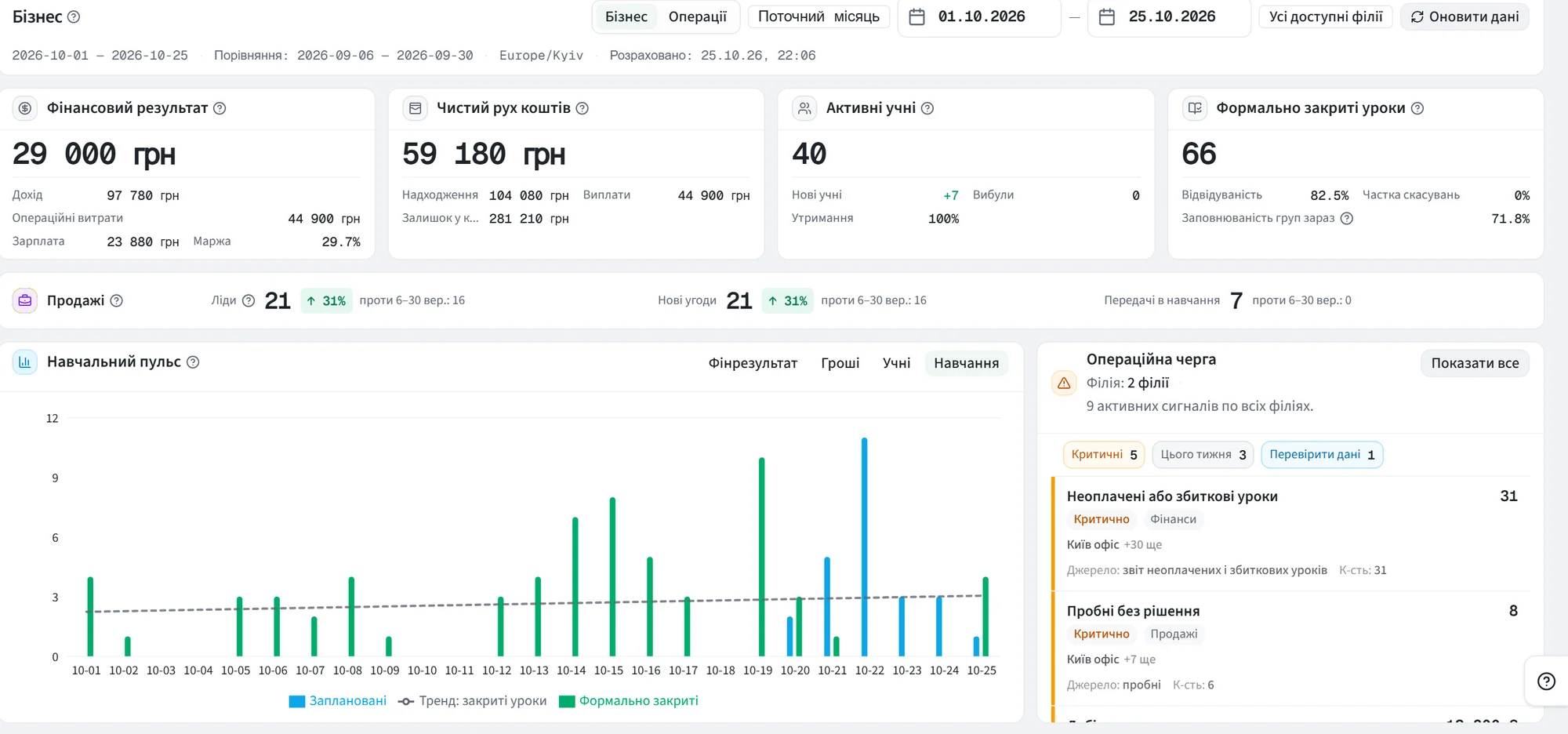
Task: Open info tooltip for Фінансовий результат
Action: [220, 108]
